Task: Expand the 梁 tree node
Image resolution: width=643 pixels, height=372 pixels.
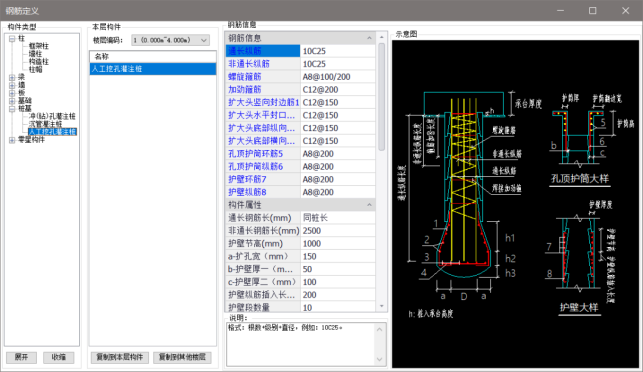Action: [x=12, y=78]
